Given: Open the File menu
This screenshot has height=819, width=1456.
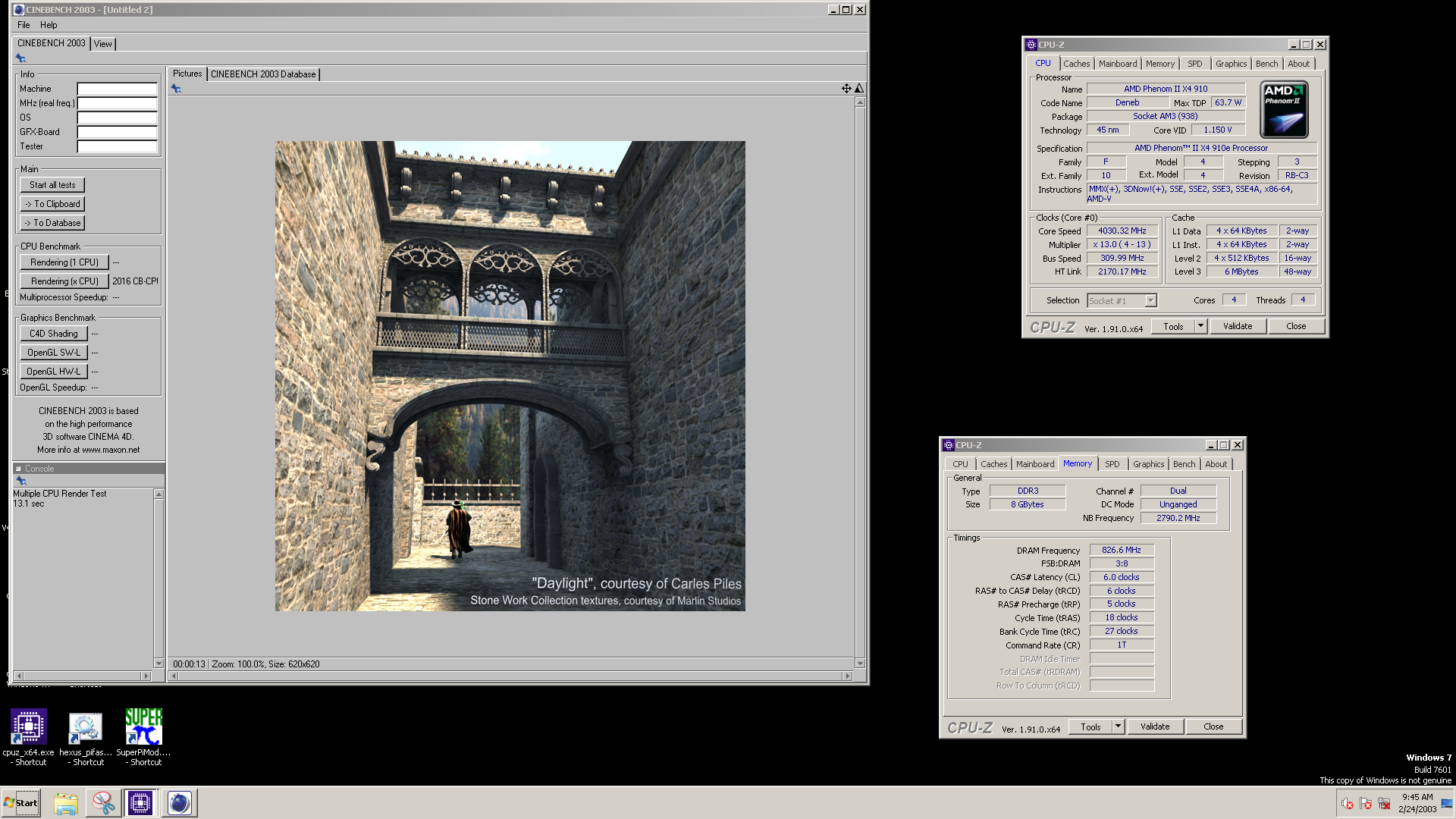Looking at the screenshot, I should coord(24,25).
